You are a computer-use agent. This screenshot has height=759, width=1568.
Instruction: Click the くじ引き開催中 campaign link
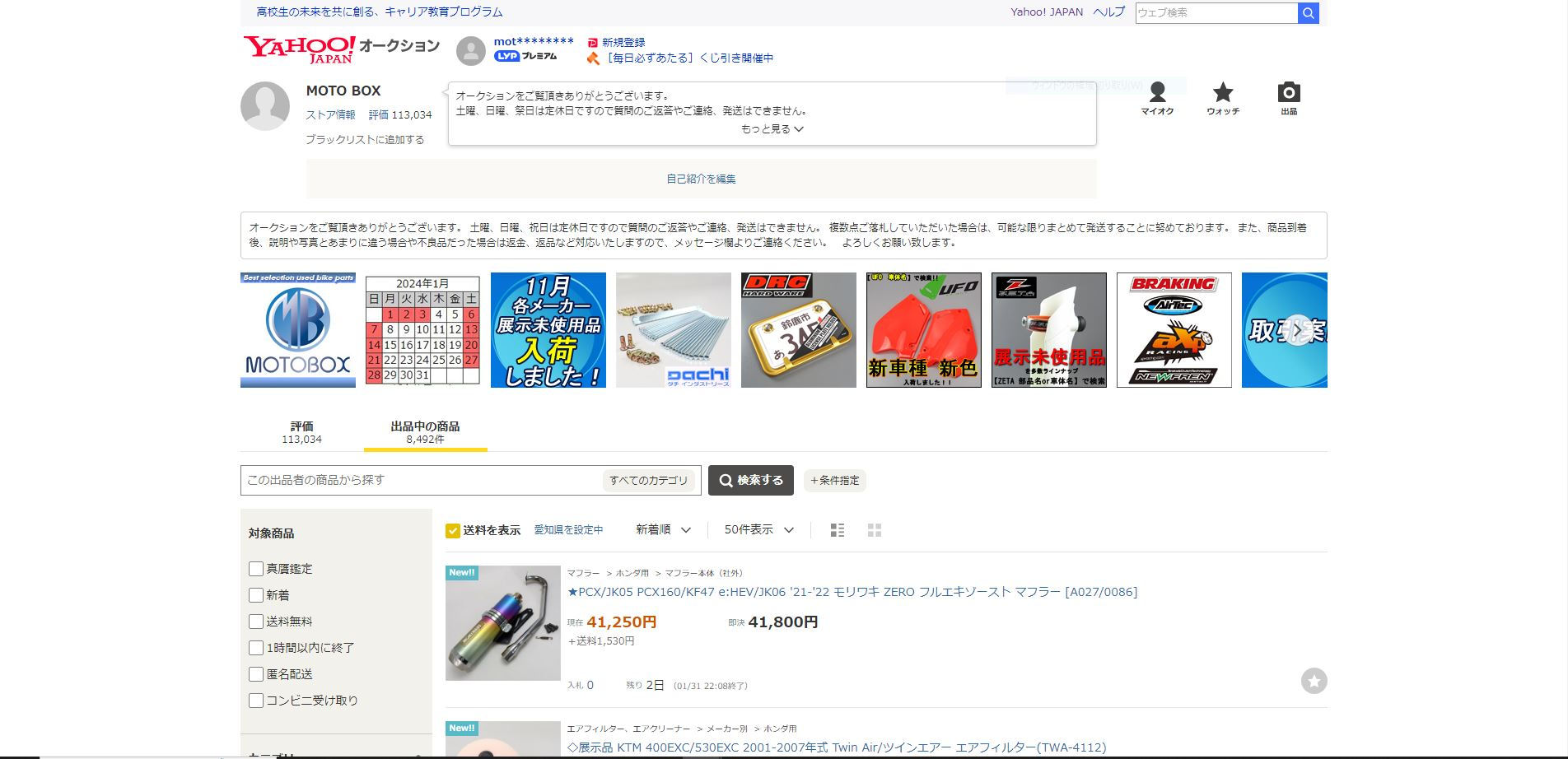pos(689,58)
